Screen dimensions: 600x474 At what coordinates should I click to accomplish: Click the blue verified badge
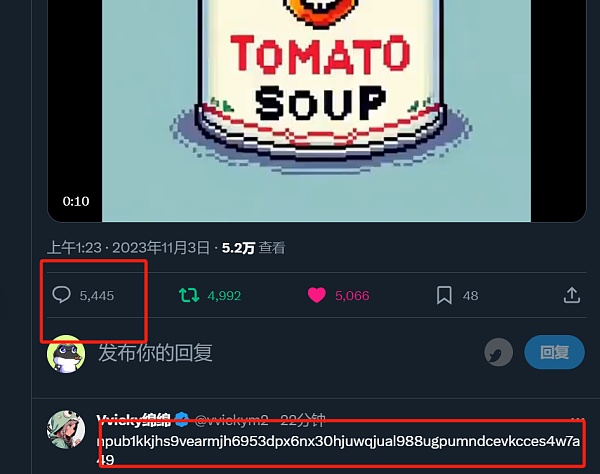pyautogui.click(x=182, y=420)
